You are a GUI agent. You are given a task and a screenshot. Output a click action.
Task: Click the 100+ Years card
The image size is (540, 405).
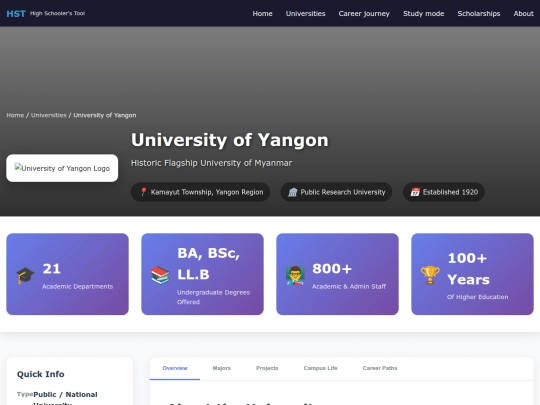pyautogui.click(x=472, y=274)
